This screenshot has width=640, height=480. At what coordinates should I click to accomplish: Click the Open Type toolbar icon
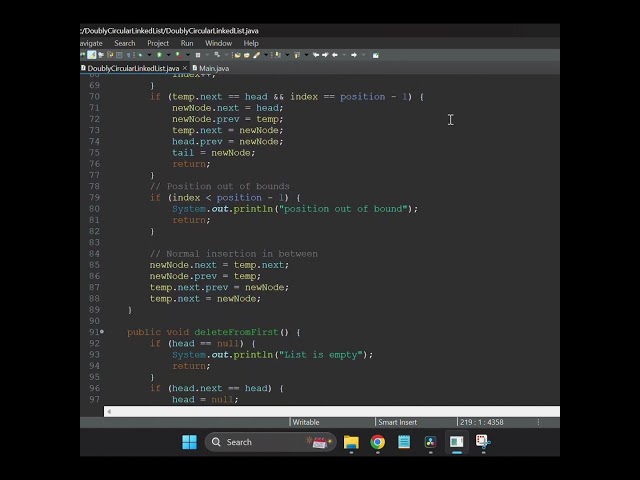(238, 55)
